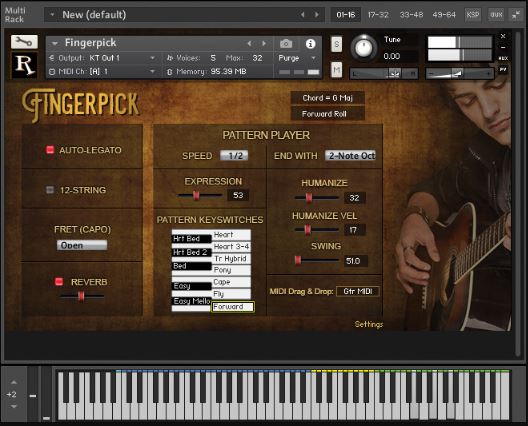Viewport: 528px width, 426px height.
Task: Toggle the PV button
Action: click(x=503, y=69)
